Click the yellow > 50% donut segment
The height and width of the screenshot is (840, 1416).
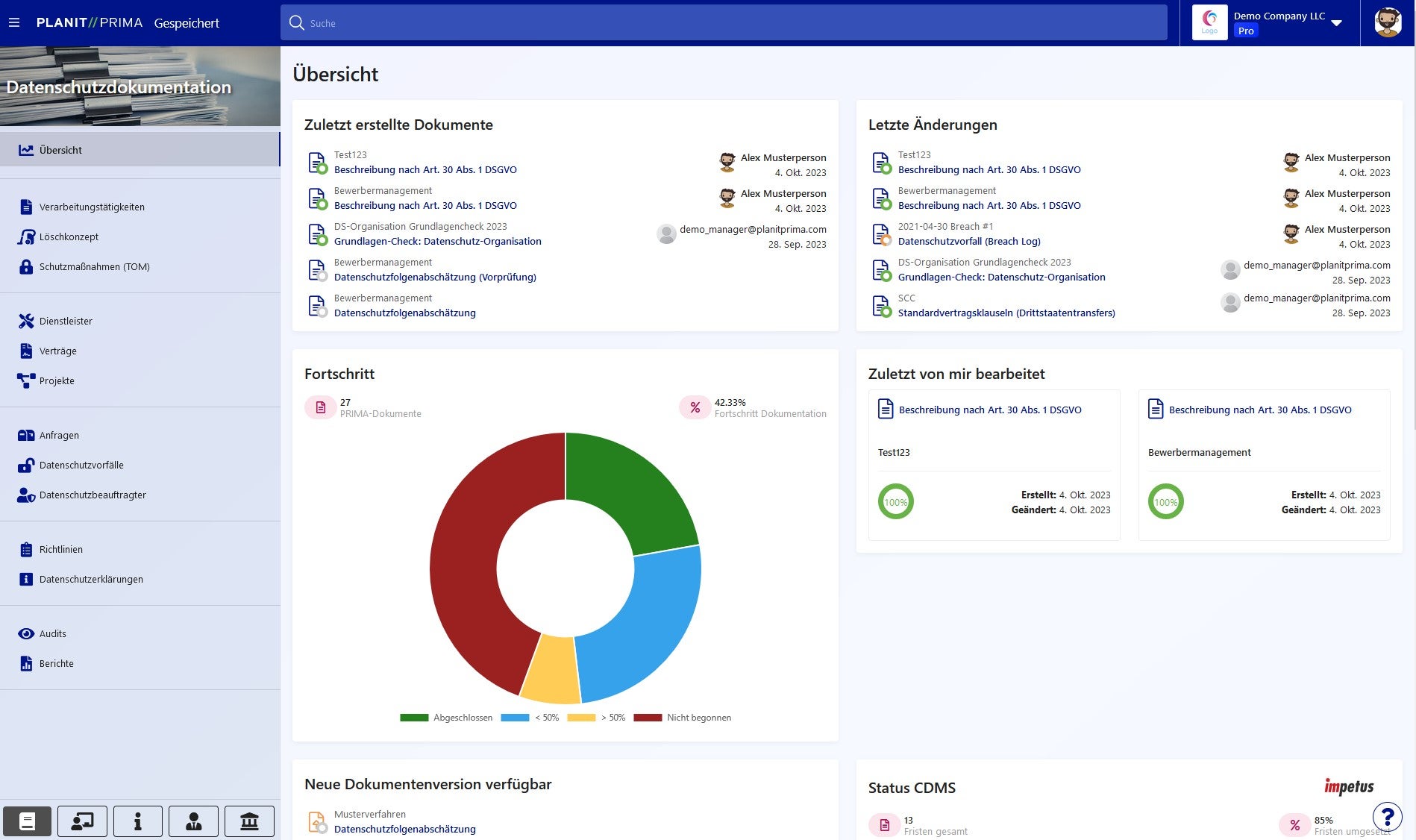coord(551,671)
